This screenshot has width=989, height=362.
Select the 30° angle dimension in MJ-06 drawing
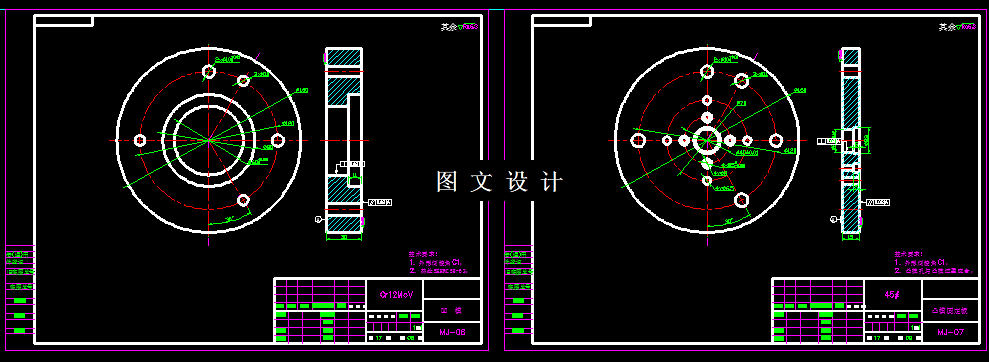tap(229, 220)
